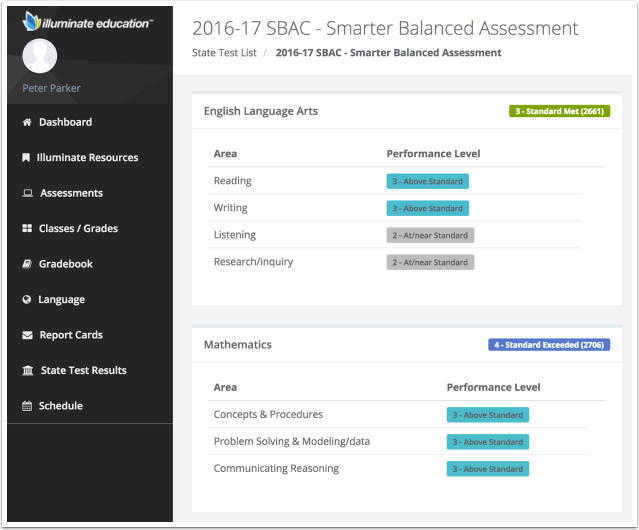Viewport: 639px width, 530px height.
Task: Click the Writing area row label
Action: coord(231,208)
